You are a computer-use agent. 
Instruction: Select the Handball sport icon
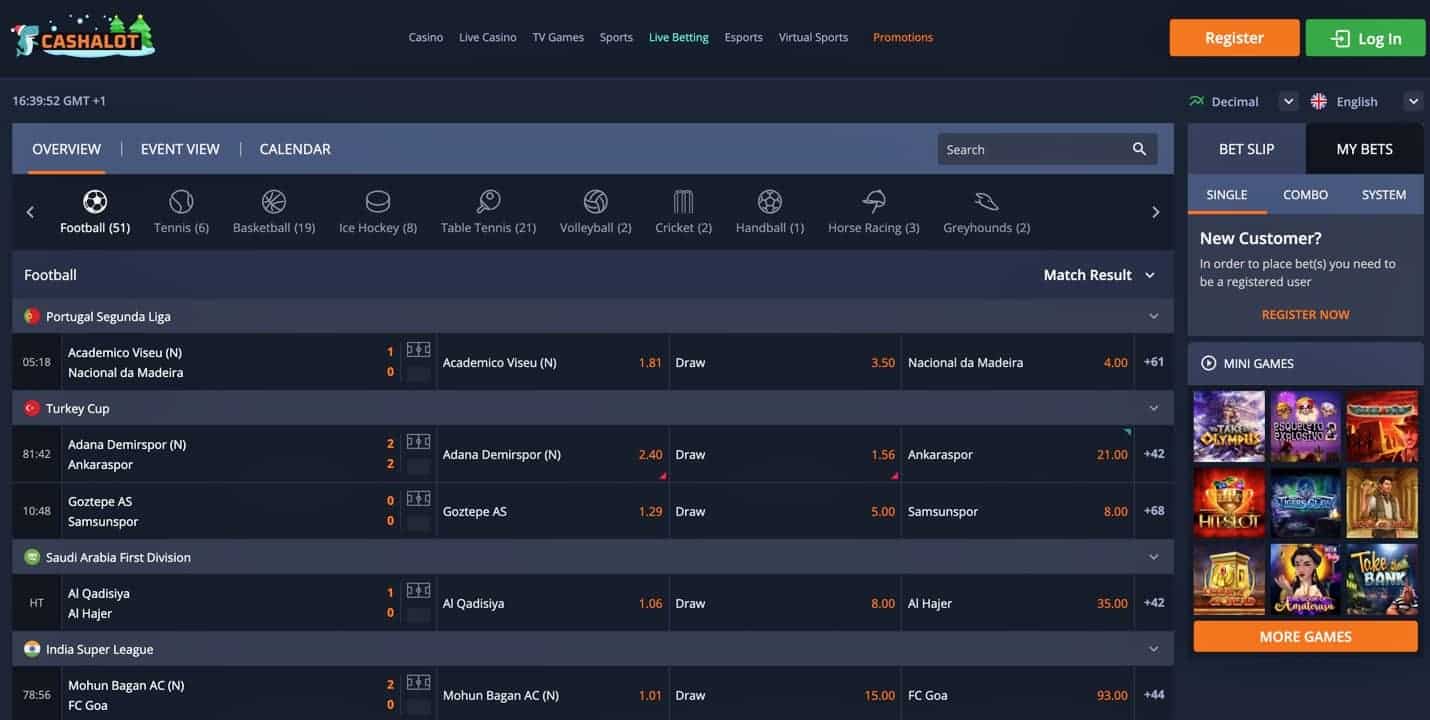[x=770, y=202]
